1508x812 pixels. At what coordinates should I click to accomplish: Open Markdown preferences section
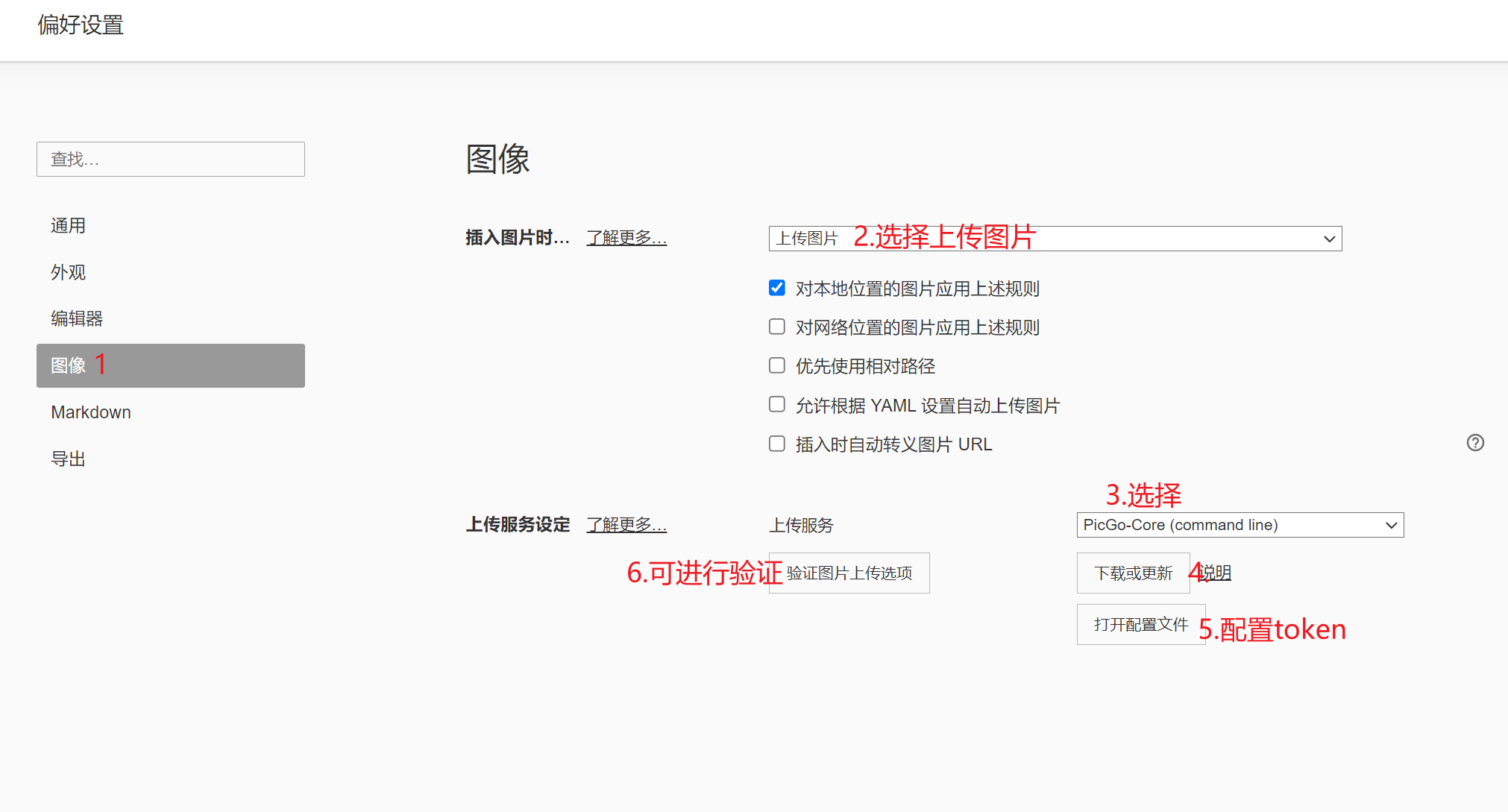(91, 412)
